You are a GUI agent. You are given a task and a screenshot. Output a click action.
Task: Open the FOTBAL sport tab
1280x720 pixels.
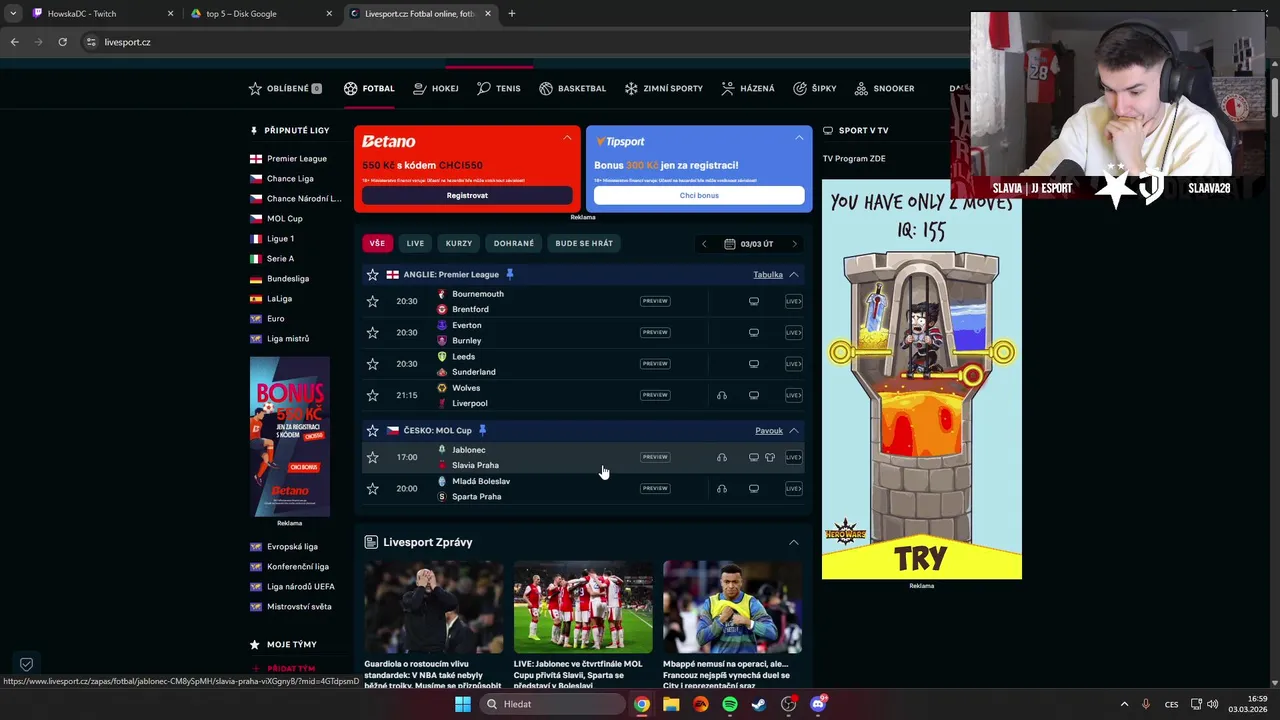tap(369, 88)
